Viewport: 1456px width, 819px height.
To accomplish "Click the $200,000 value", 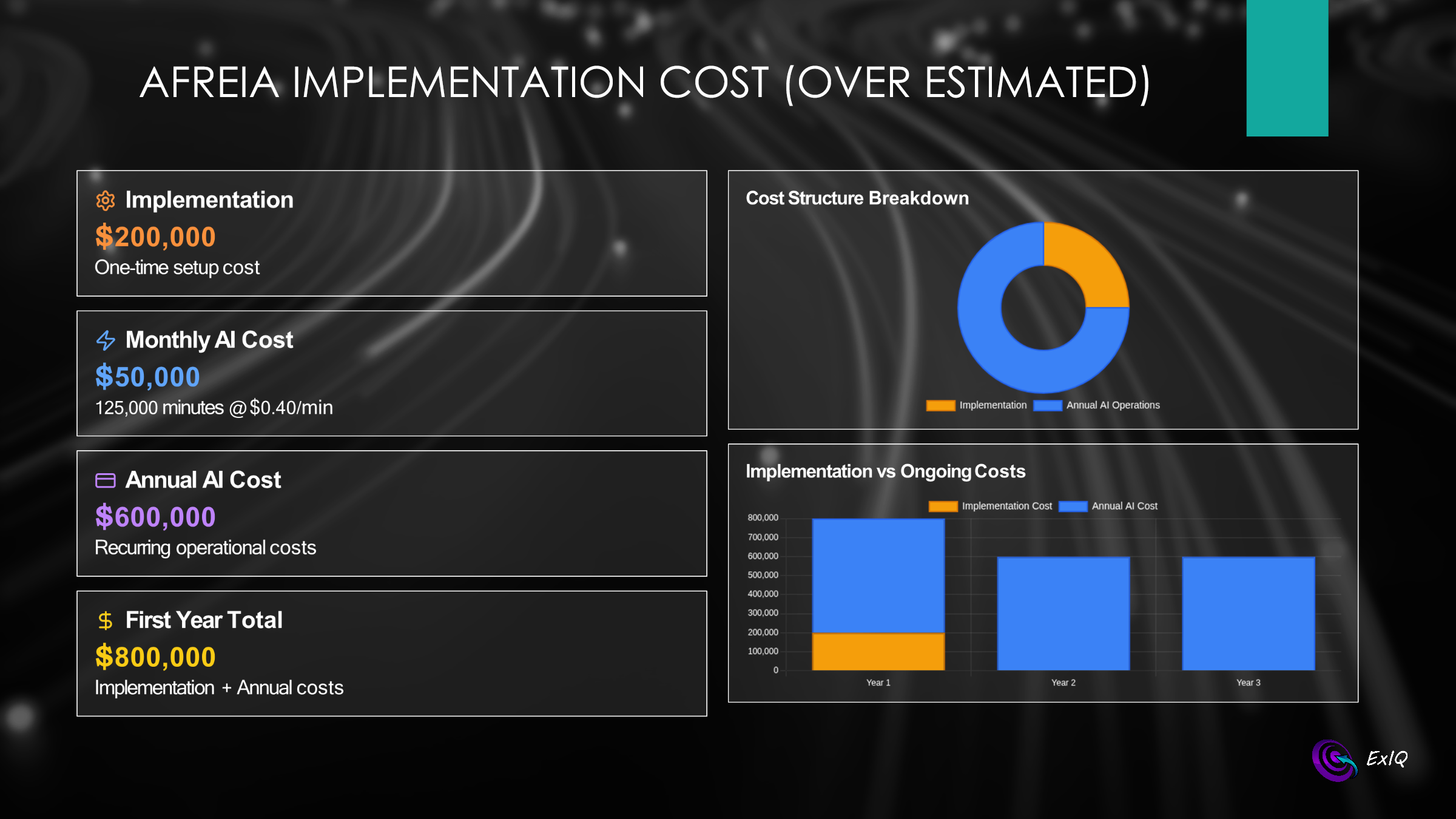I will click(x=155, y=237).
